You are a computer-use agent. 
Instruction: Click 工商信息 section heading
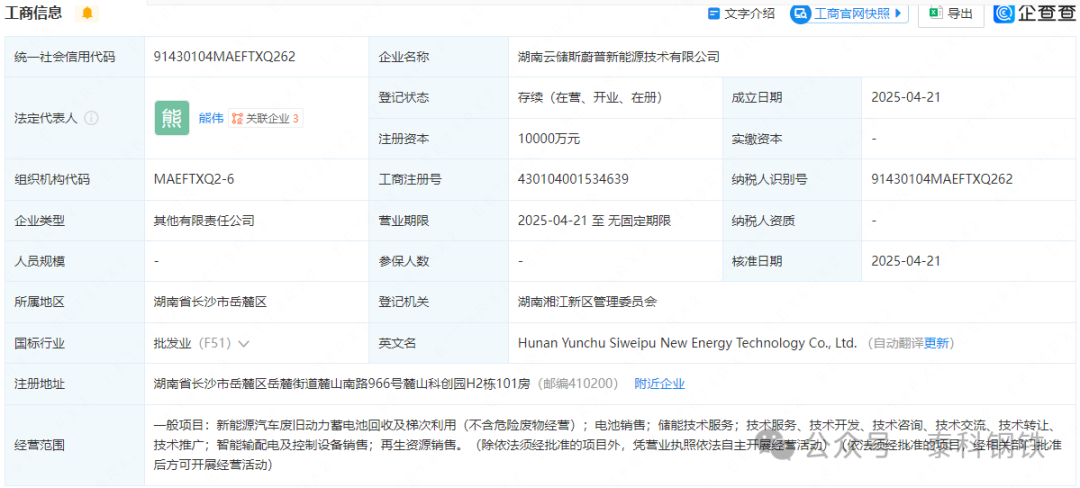[33, 12]
